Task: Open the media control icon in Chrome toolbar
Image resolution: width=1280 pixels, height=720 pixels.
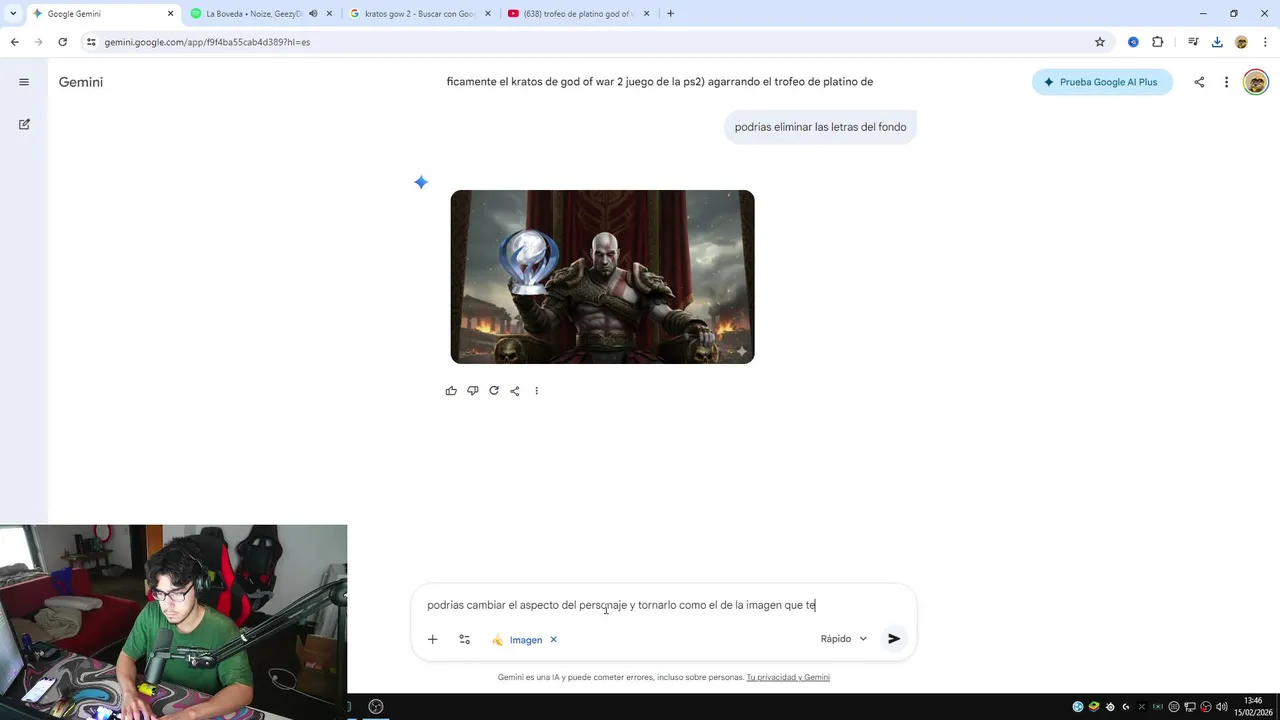Action: coord(1193,42)
